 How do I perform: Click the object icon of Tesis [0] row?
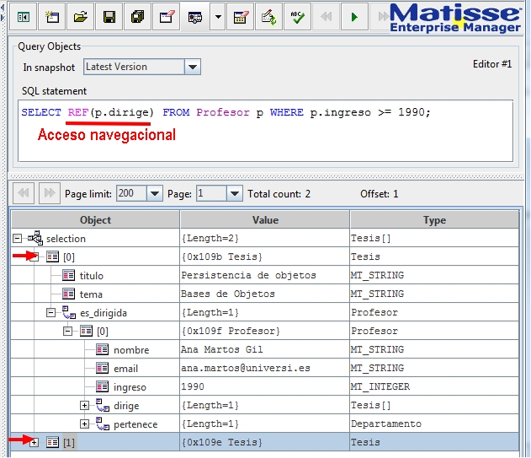point(52,257)
